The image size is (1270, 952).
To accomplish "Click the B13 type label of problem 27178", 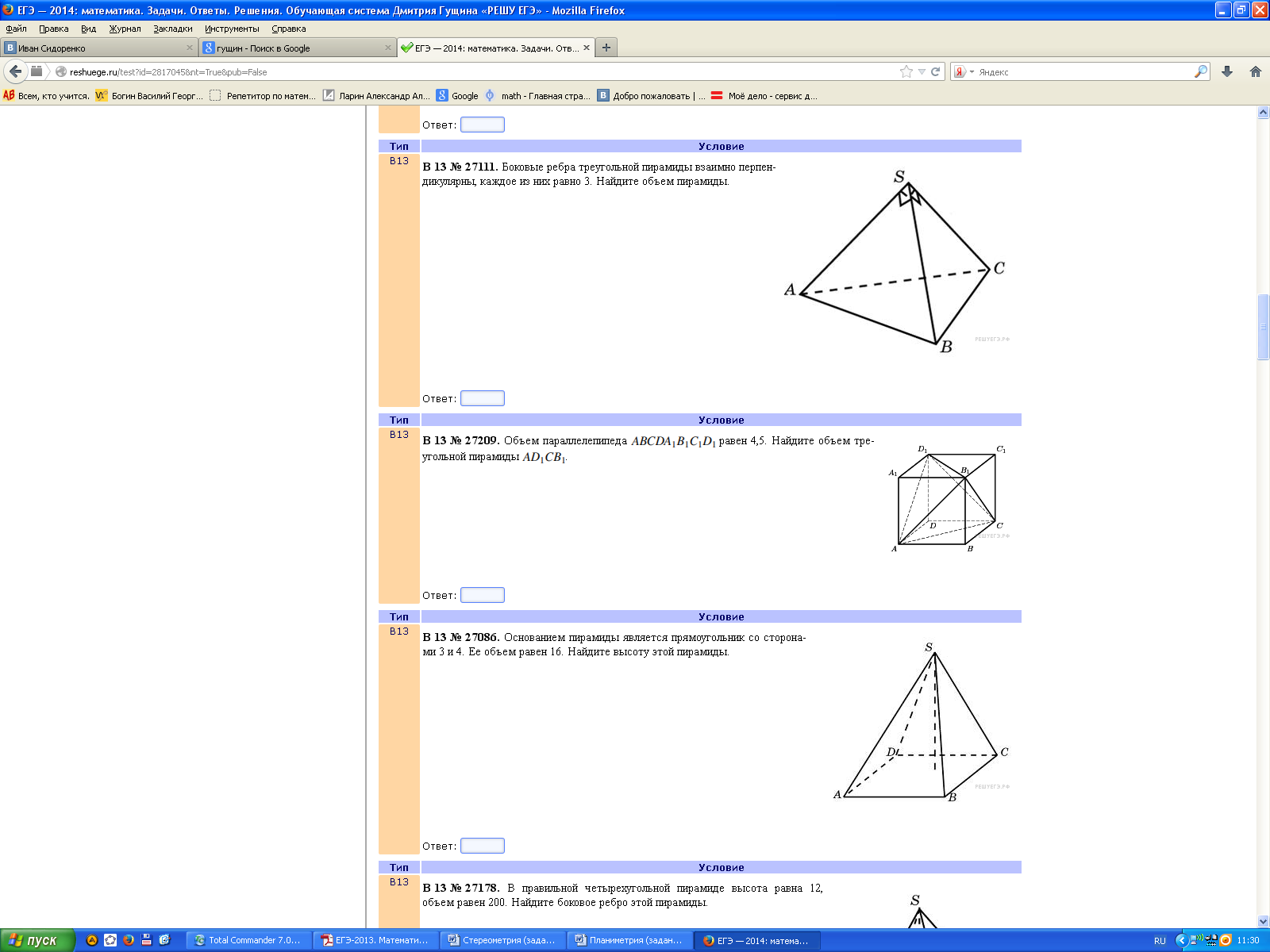I will pyautogui.click(x=399, y=882).
